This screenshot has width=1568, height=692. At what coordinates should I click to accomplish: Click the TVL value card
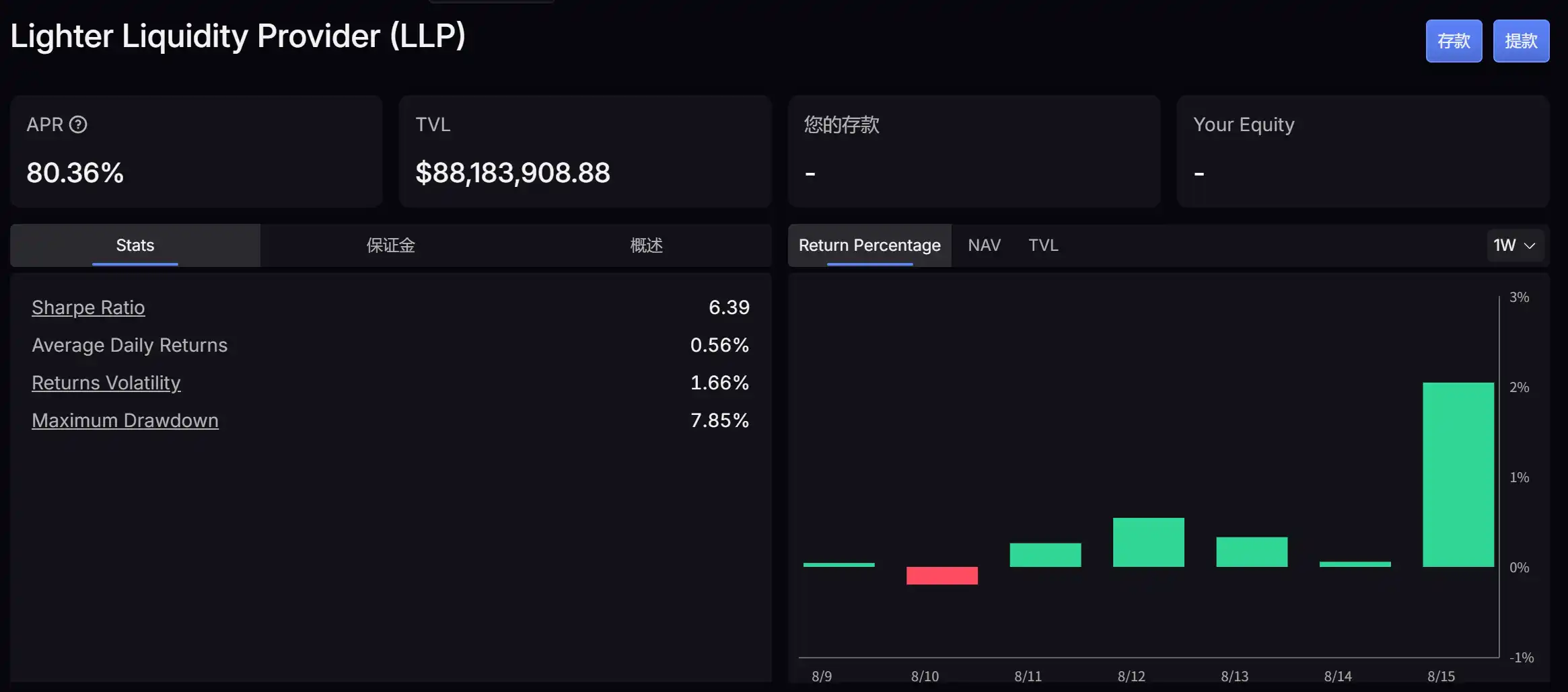584,151
